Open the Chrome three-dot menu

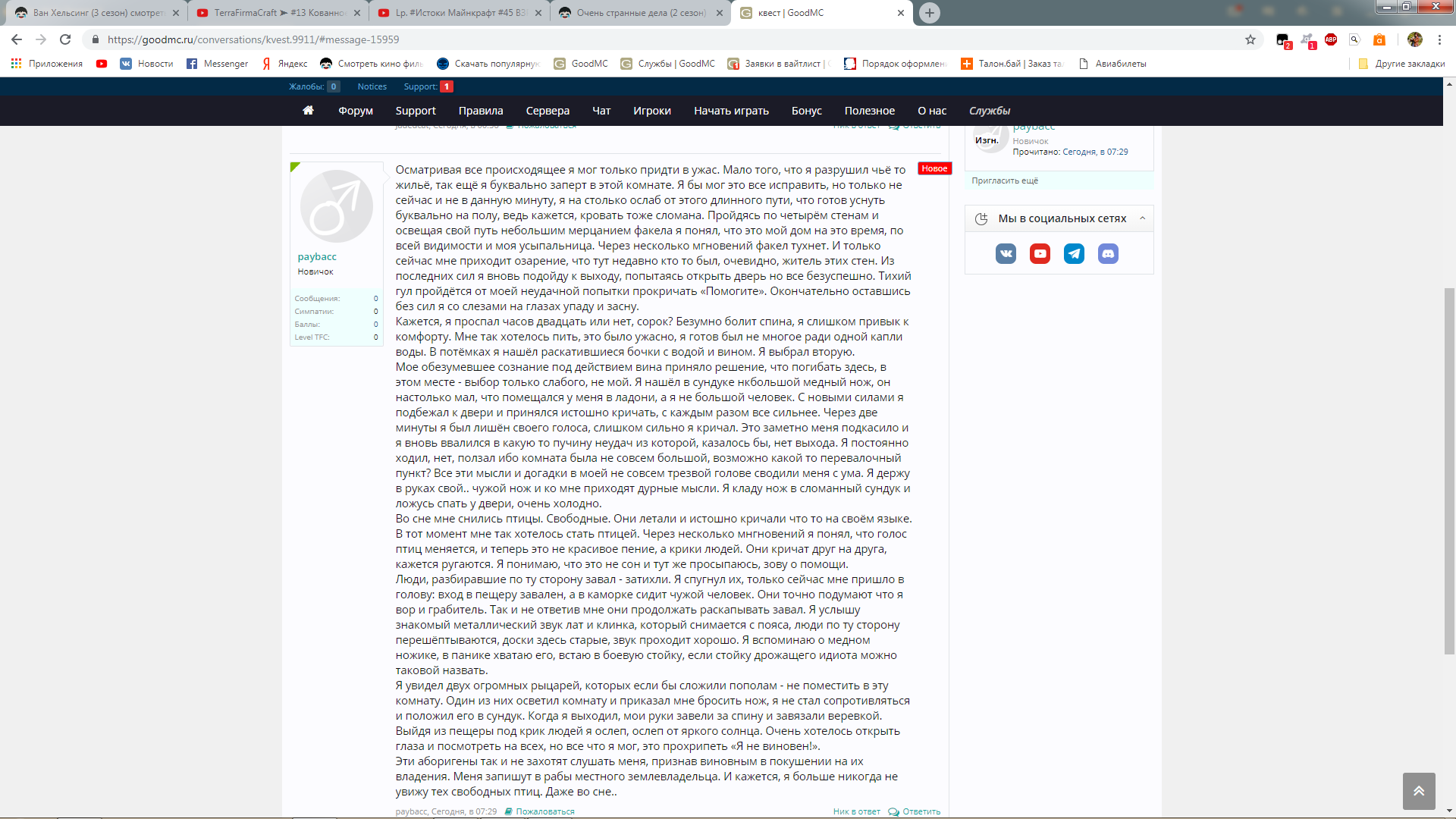click(1439, 39)
